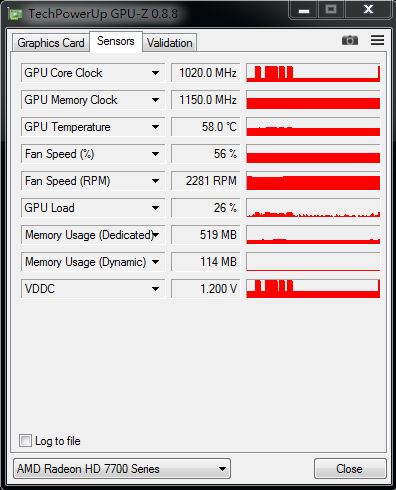
Task: Click the camera screenshot icon
Action: pyautogui.click(x=350, y=40)
